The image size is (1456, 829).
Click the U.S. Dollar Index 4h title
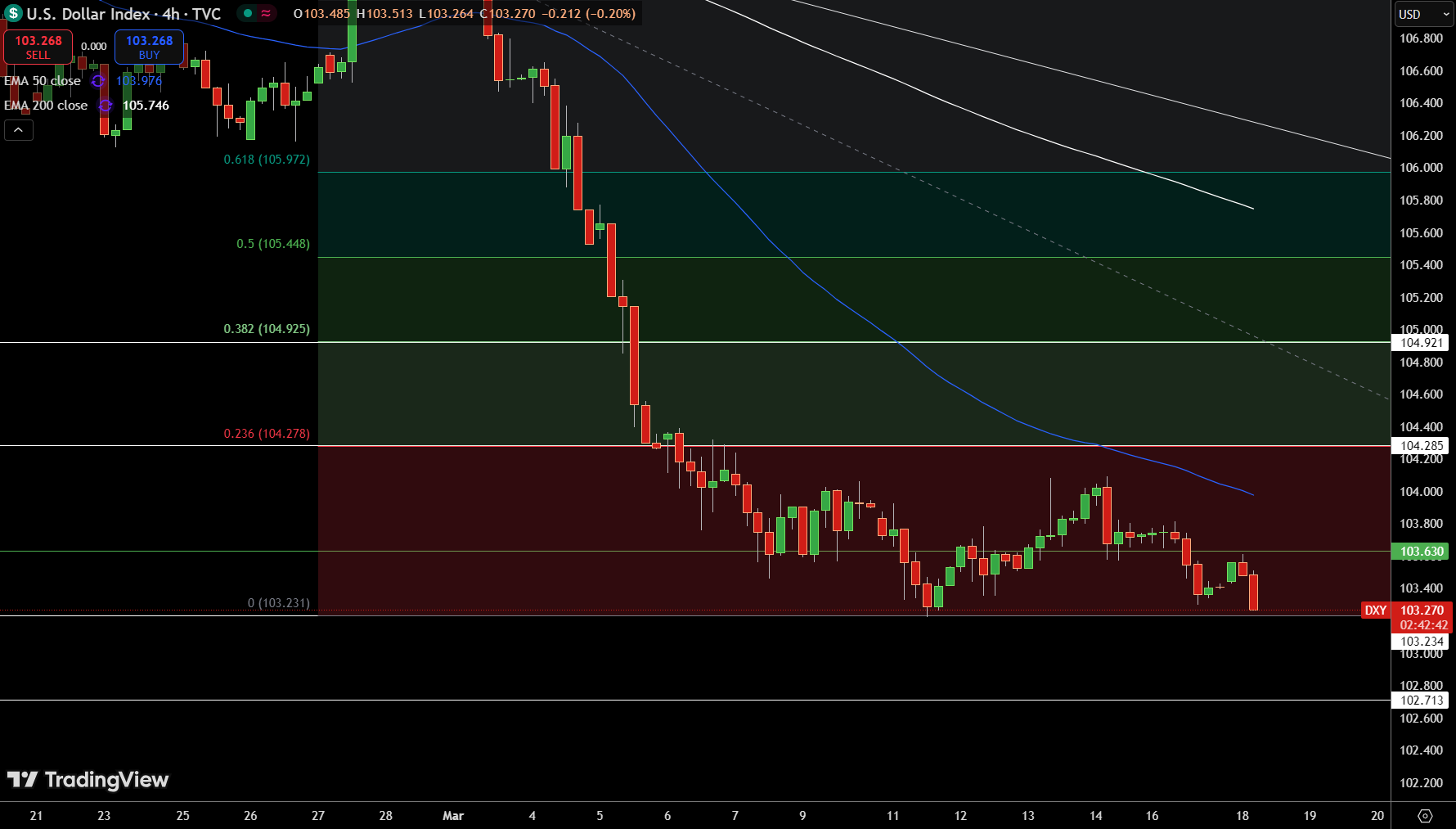click(124, 14)
